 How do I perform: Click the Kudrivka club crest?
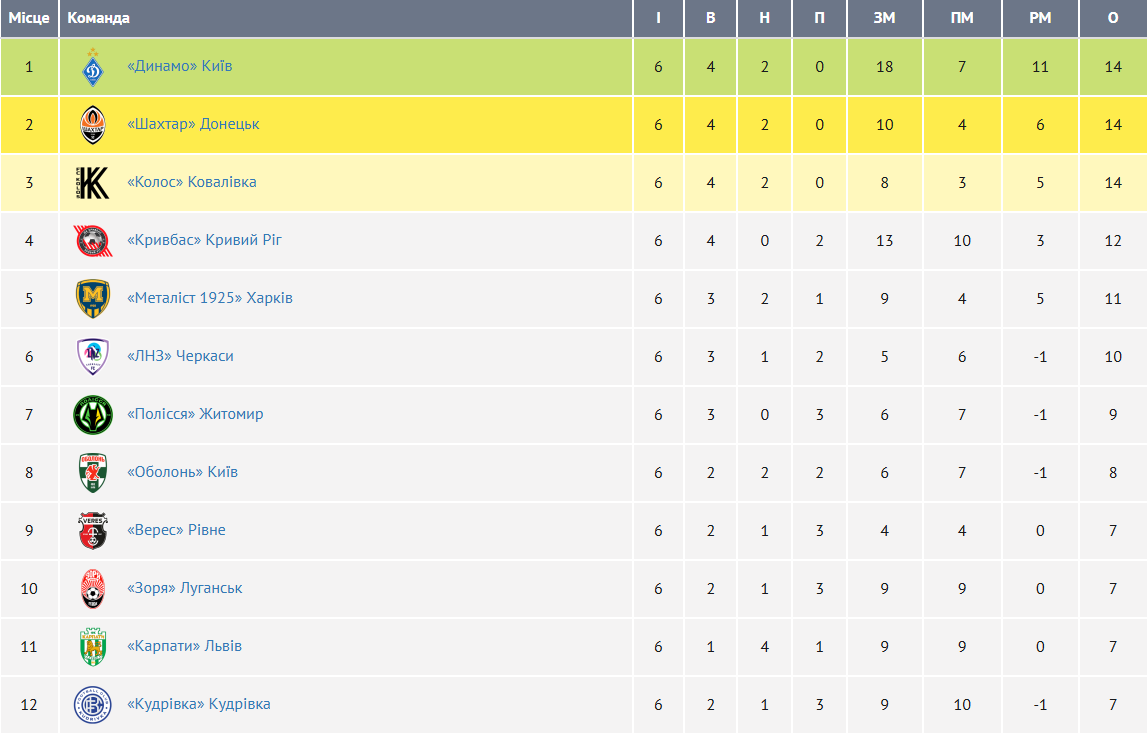coord(92,705)
